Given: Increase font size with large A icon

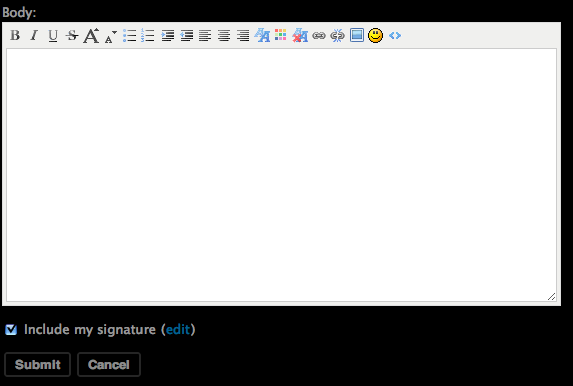Looking at the screenshot, I should click(91, 35).
